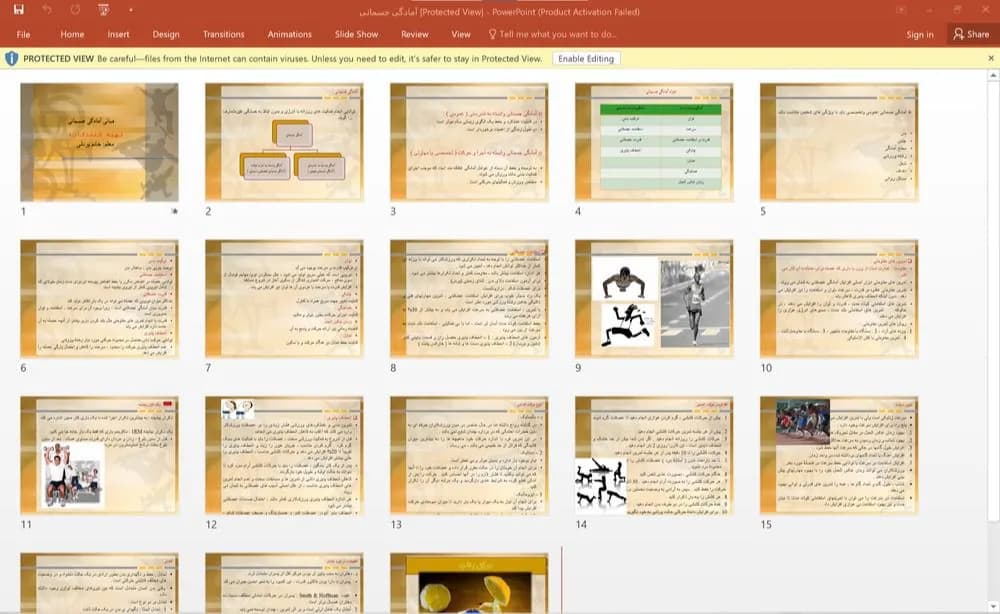Select slide 6 thumbnail

(x=99, y=298)
